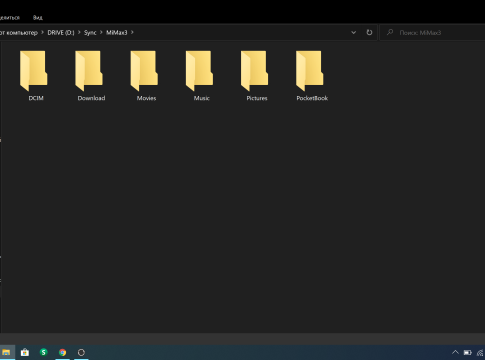485x360 pixels.
Task: Open green S app on taskbar
Action: [x=43, y=352]
